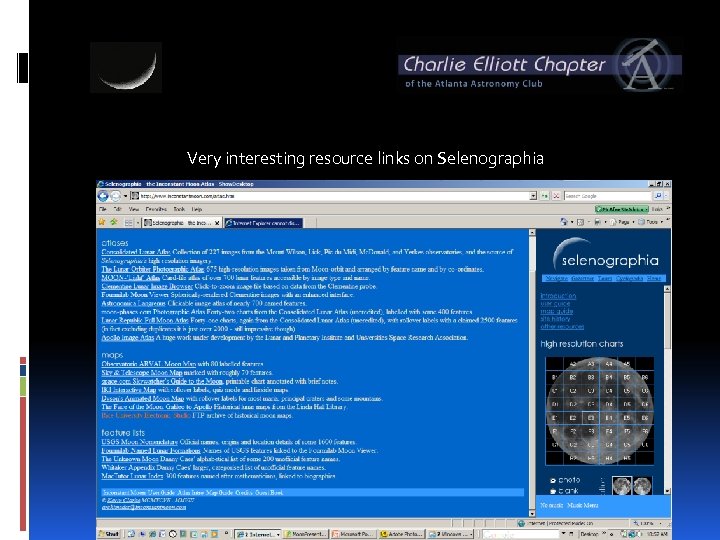Expand the address bar history dropdown
This screenshot has height=540, width=720.
pyautogui.click(x=533, y=196)
